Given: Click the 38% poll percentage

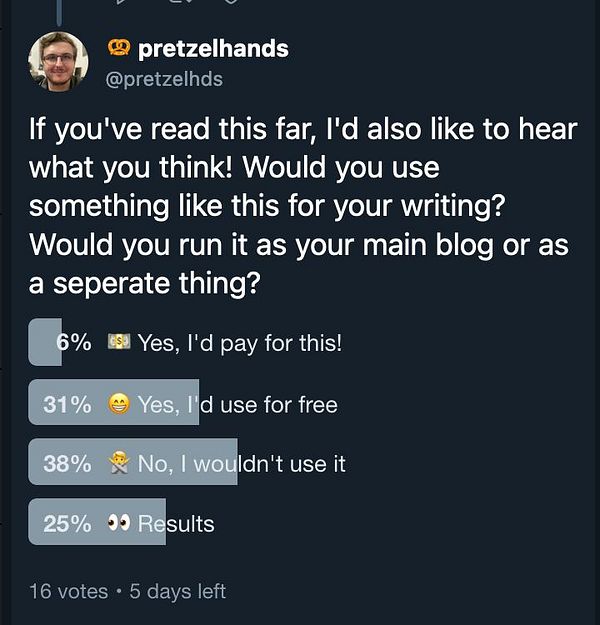Looking at the screenshot, I should [x=67, y=463].
